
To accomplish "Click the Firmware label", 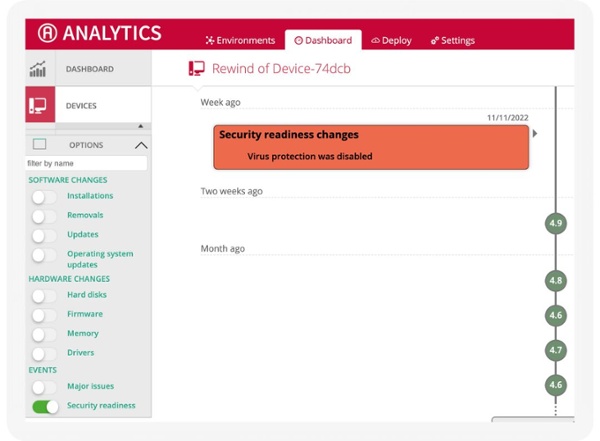I will pyautogui.click(x=85, y=314).
